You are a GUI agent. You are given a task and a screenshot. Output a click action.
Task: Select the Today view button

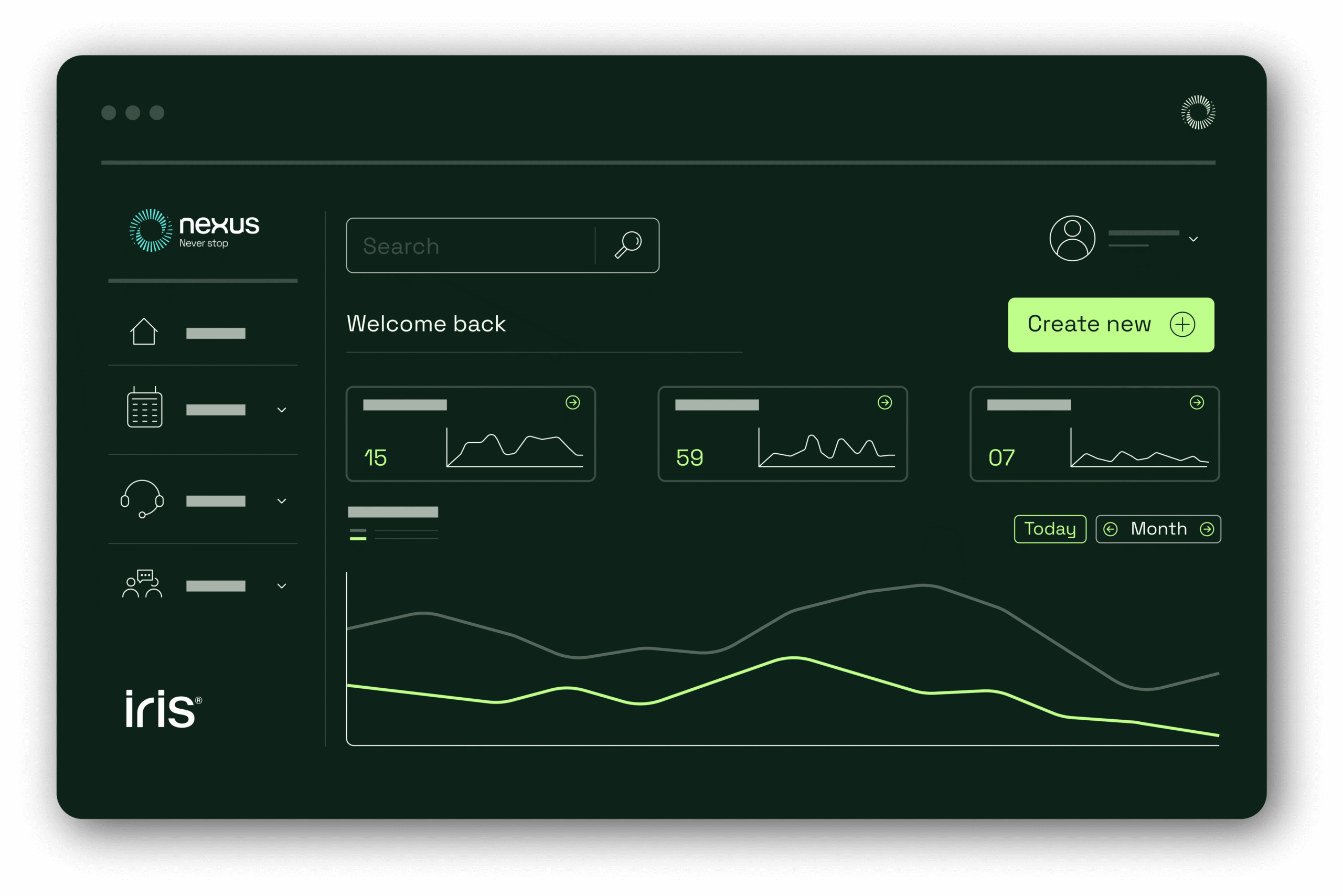(x=1050, y=529)
